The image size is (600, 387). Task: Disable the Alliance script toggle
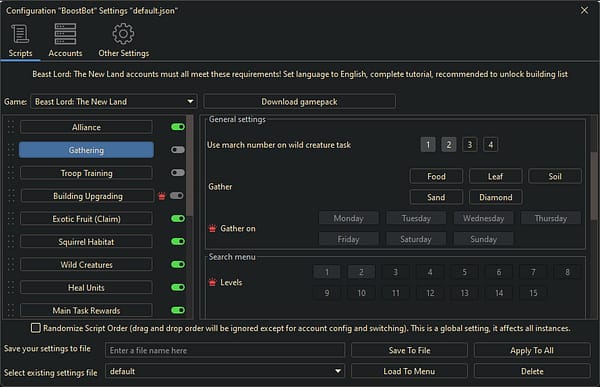pos(178,127)
